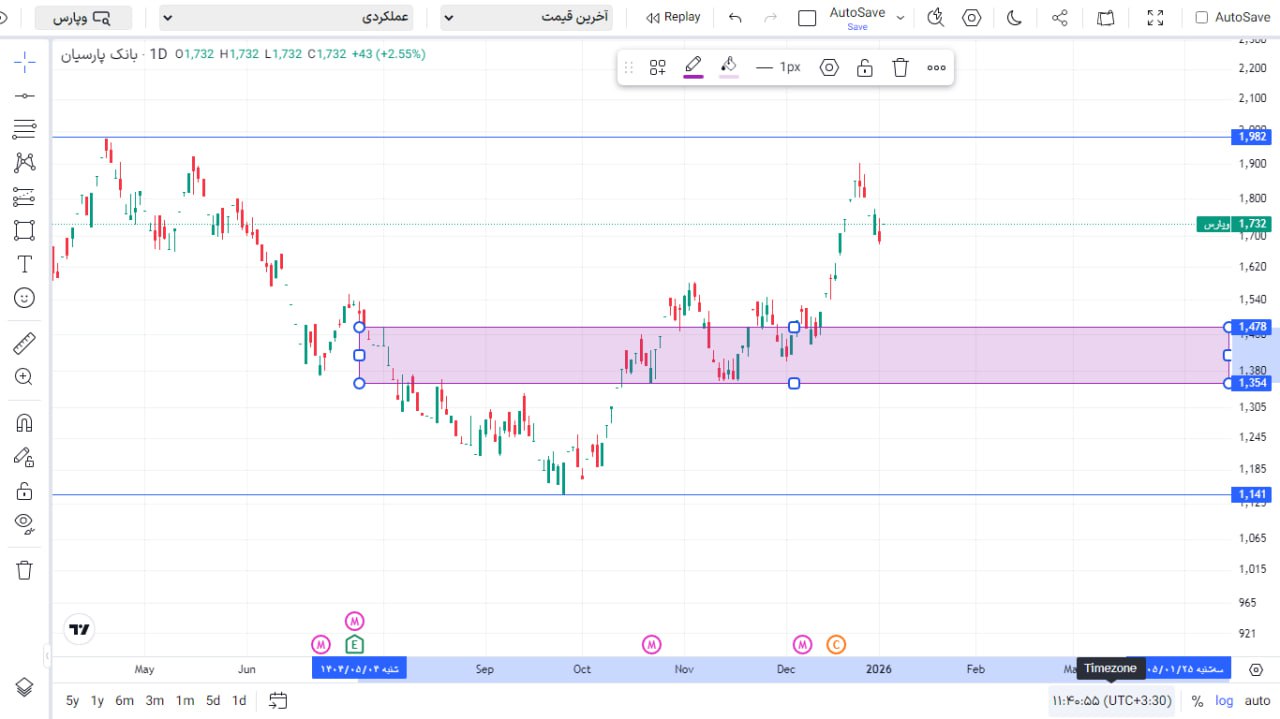Open the forecasting and measurement tools
This screenshot has width=1280, height=719.
point(25,197)
